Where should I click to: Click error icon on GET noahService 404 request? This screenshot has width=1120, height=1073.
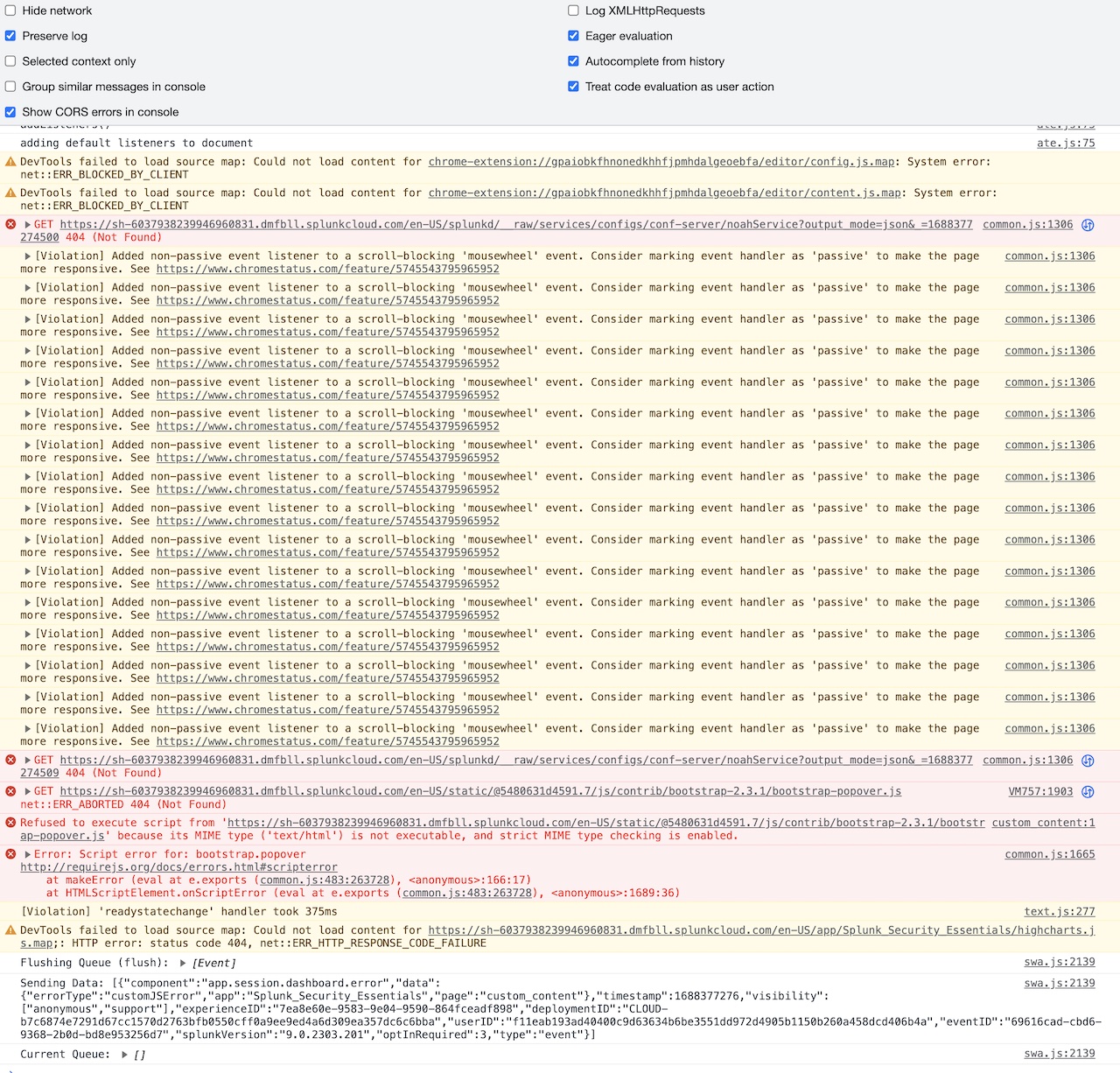[10, 224]
